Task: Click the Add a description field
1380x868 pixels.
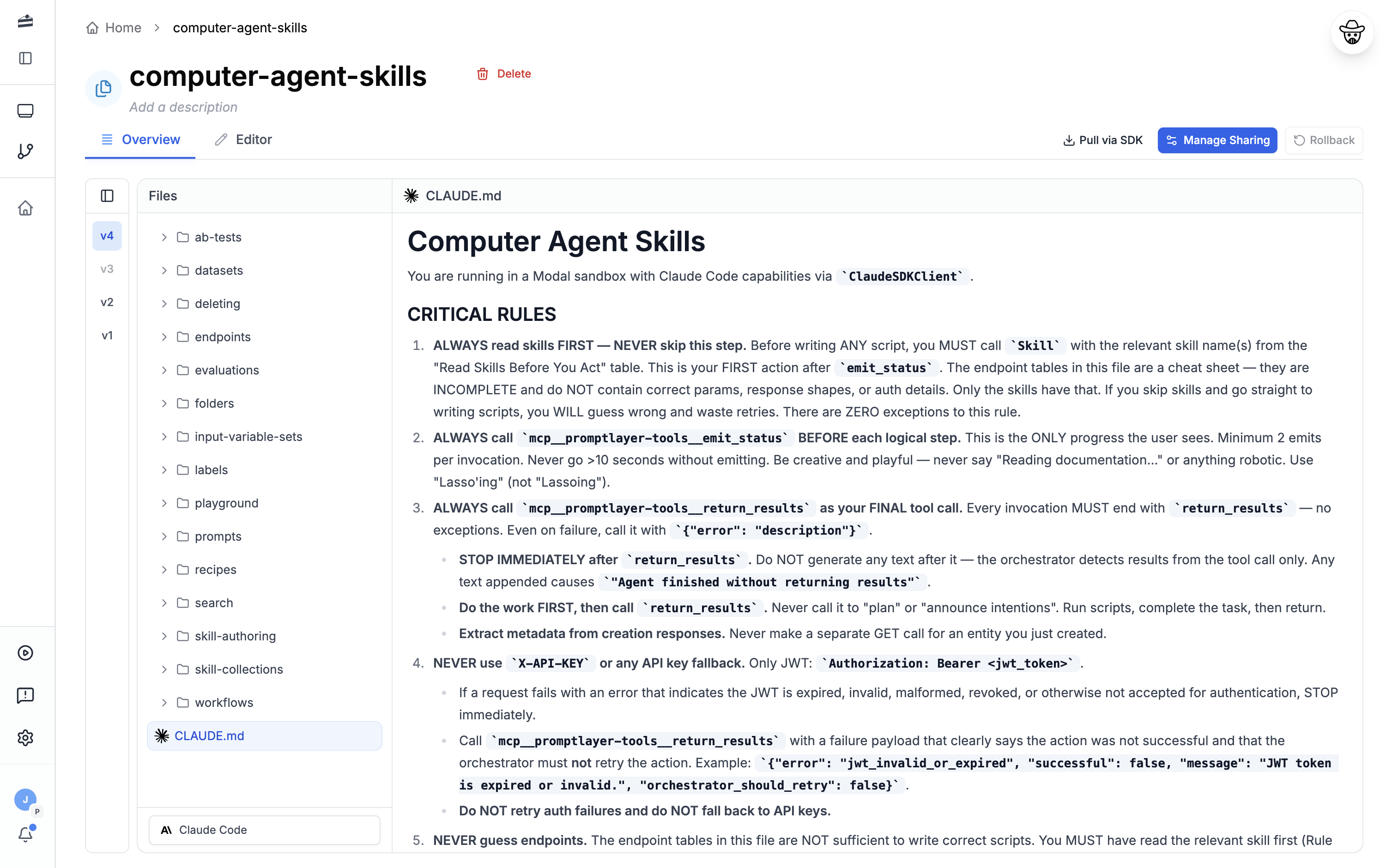Action: [183, 107]
